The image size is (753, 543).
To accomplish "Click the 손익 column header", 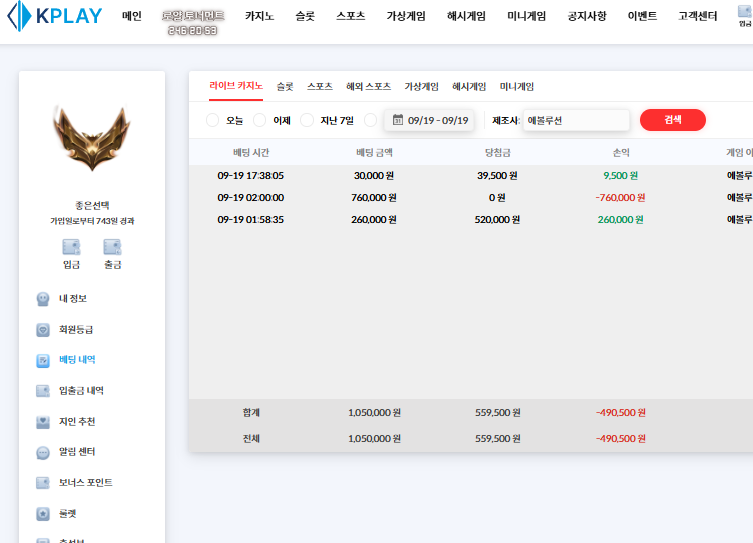I will (x=621, y=152).
